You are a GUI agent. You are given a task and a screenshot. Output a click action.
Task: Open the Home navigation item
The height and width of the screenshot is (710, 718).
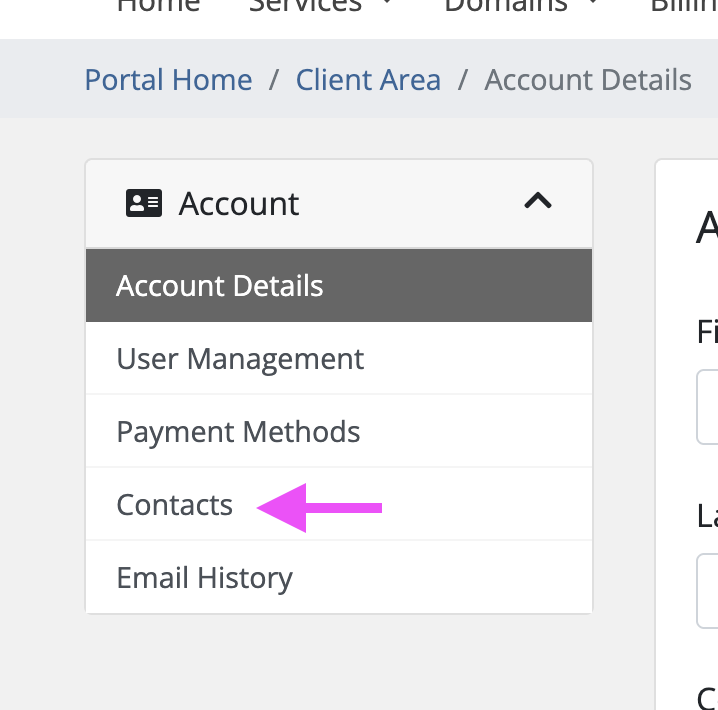pos(158,5)
